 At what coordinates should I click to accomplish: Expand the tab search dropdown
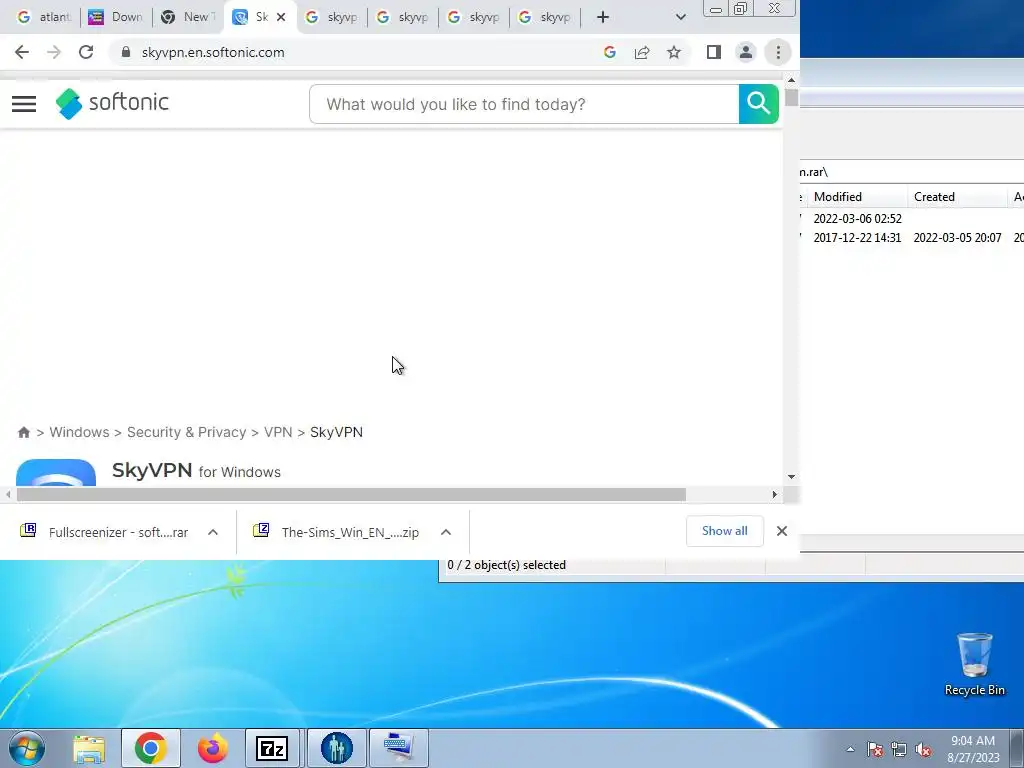pyautogui.click(x=680, y=17)
